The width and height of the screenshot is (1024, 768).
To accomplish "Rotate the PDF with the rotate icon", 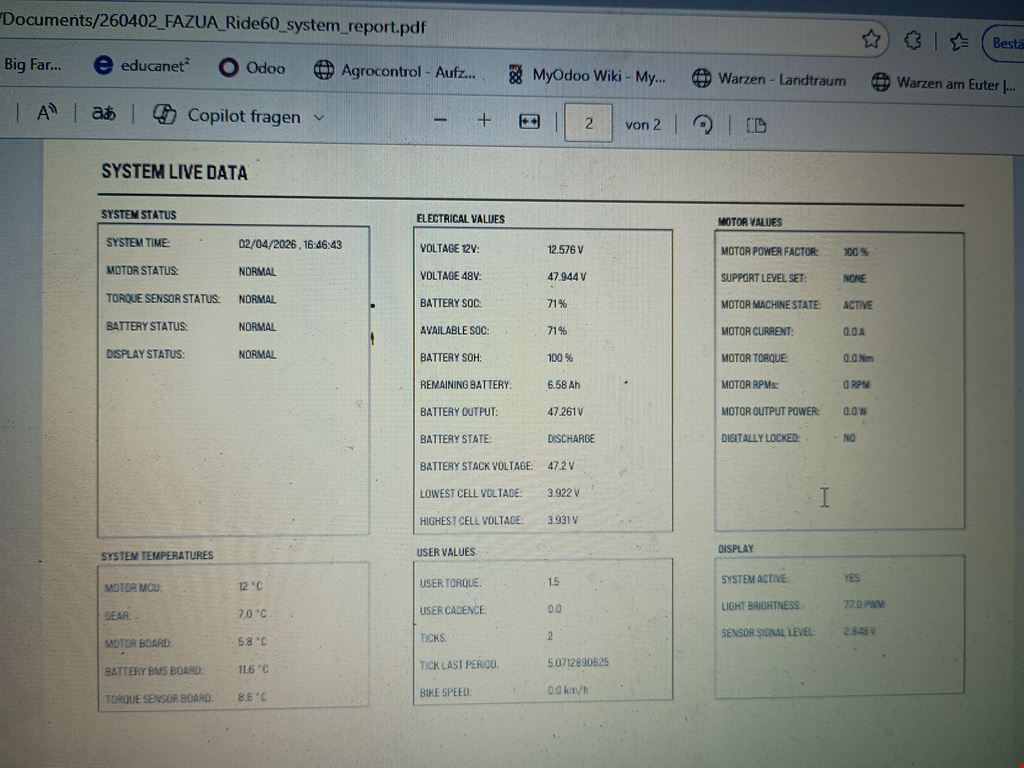I will [x=703, y=125].
